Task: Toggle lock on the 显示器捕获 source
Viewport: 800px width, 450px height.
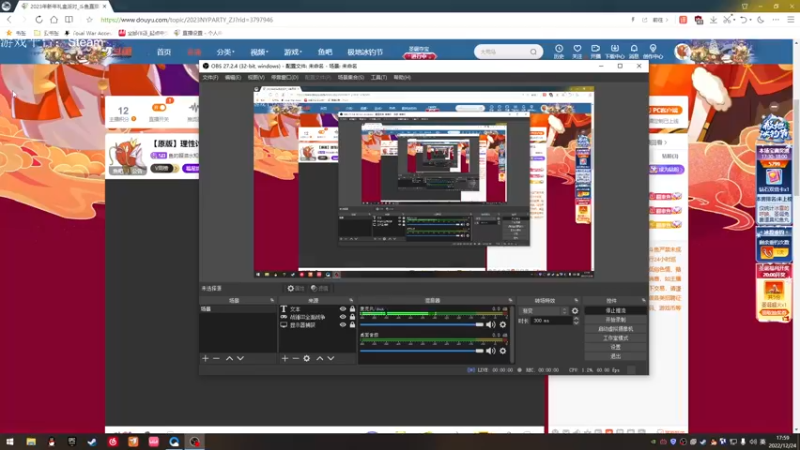Action: 353,325
